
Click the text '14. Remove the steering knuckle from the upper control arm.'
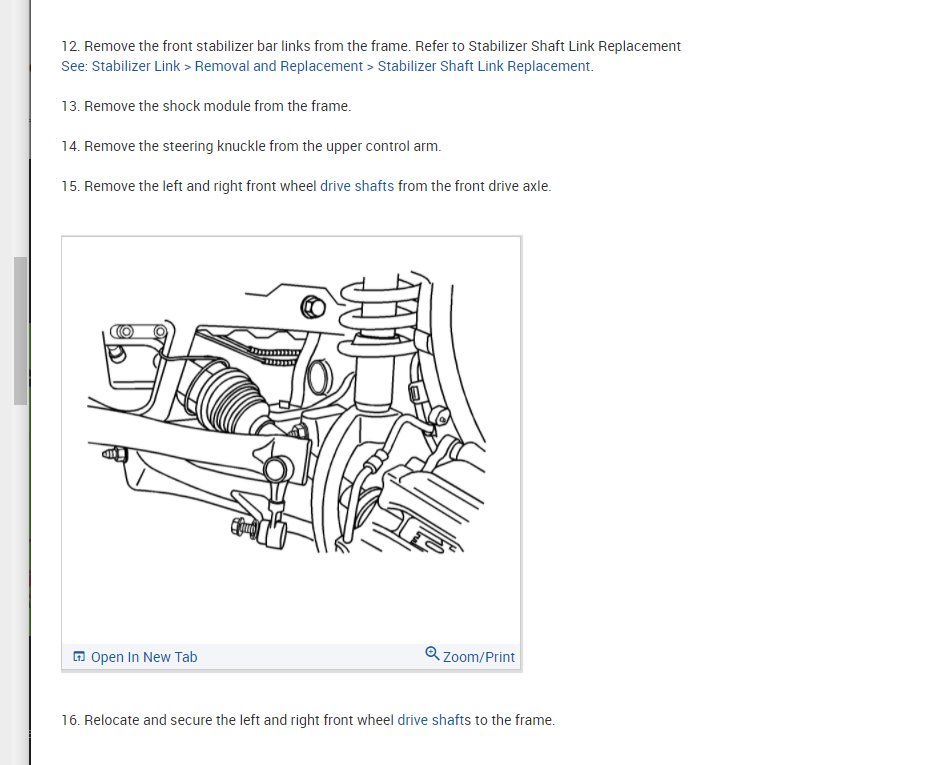251,146
